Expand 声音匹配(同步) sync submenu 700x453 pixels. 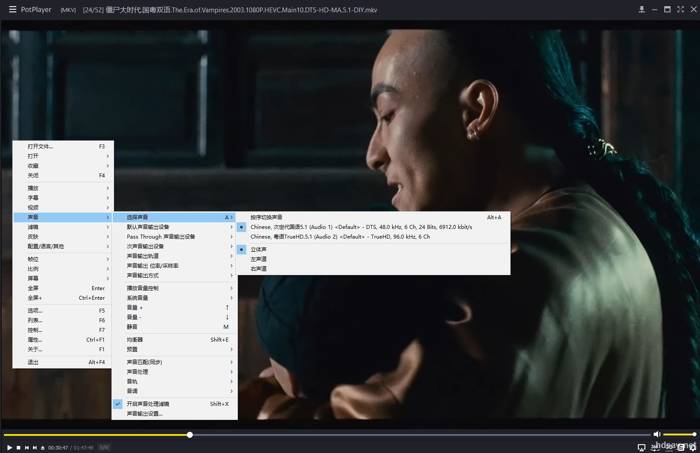(175, 362)
